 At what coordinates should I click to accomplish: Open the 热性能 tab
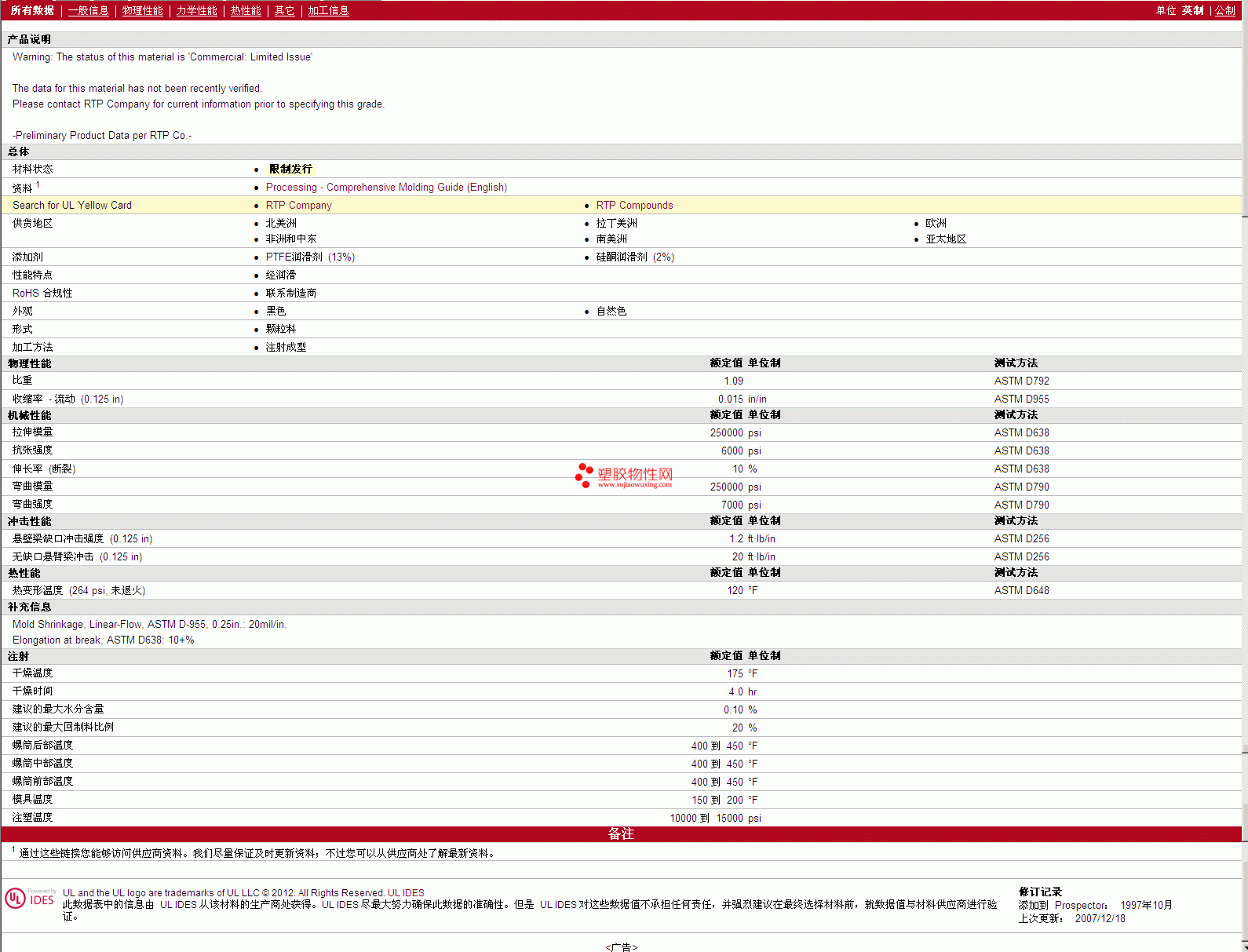pos(246,10)
